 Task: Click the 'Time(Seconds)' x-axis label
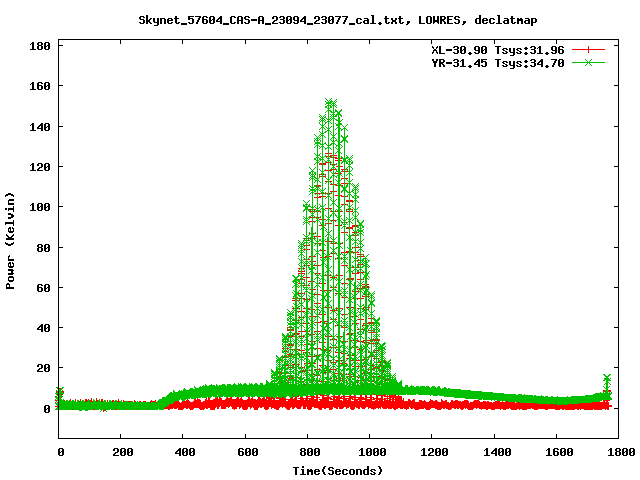coord(338,471)
